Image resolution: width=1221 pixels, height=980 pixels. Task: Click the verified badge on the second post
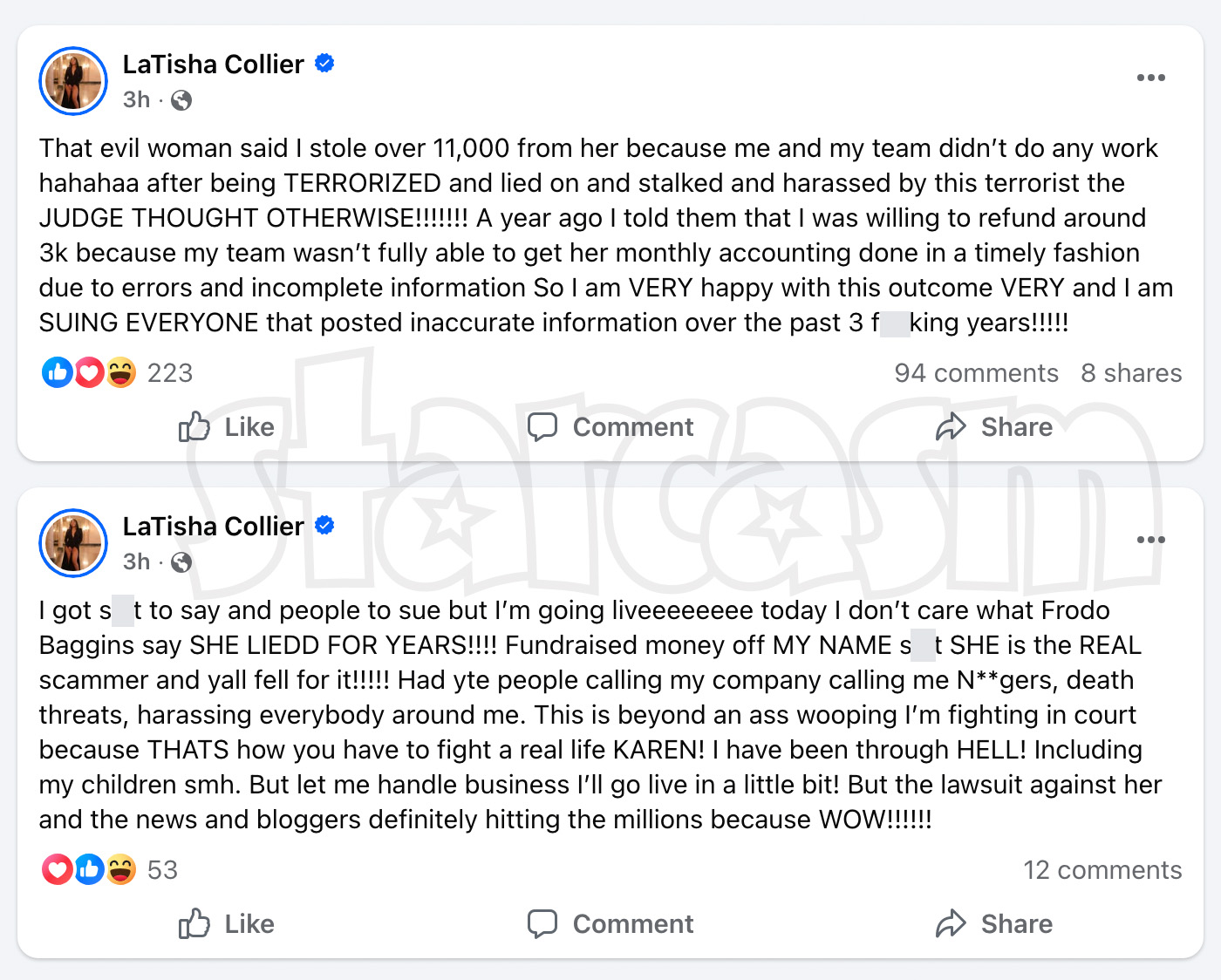[x=324, y=526]
